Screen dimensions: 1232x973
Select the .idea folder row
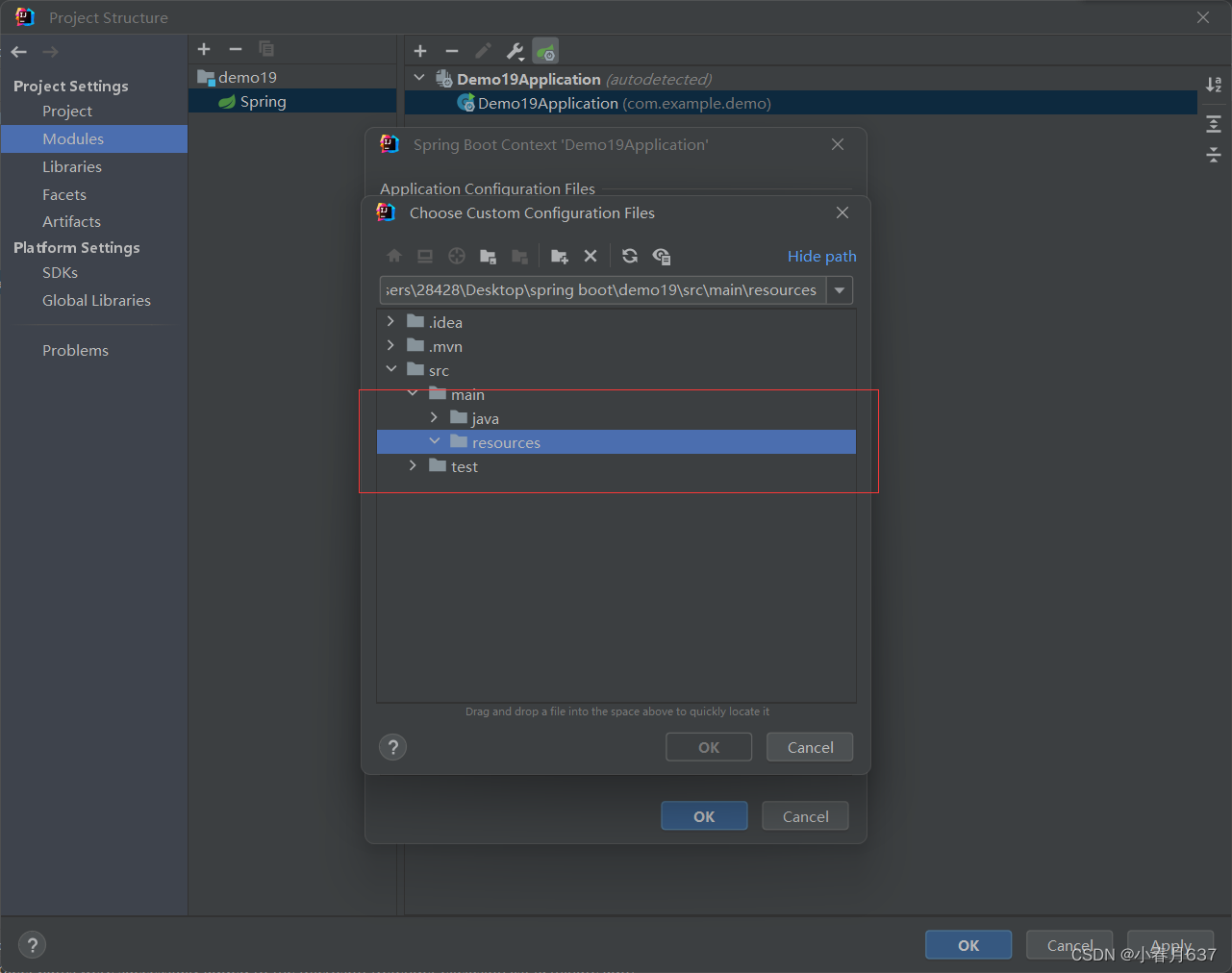[616, 322]
